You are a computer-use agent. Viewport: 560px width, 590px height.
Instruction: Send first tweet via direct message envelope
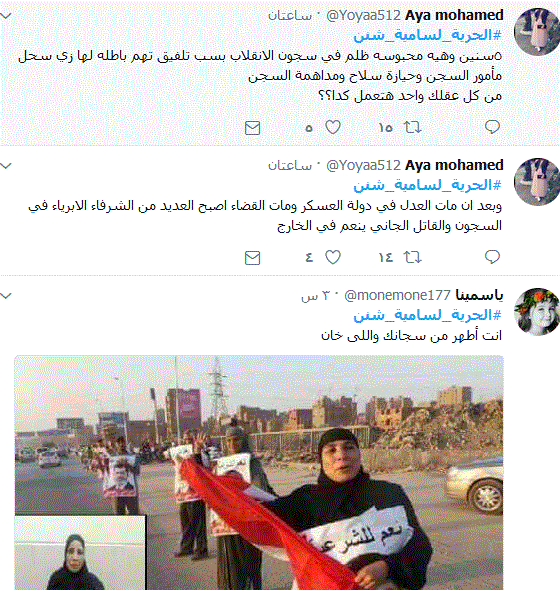click(252, 128)
